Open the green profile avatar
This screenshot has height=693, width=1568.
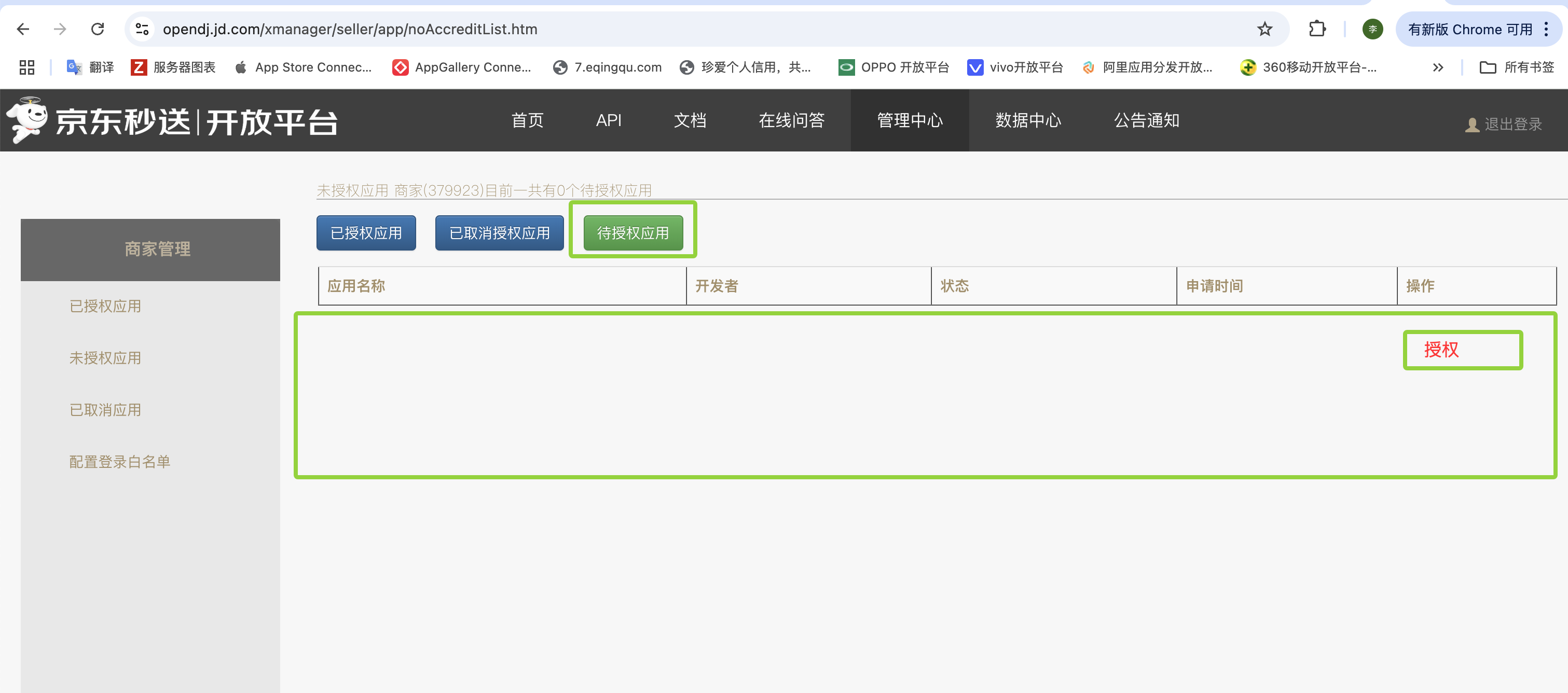(1372, 29)
